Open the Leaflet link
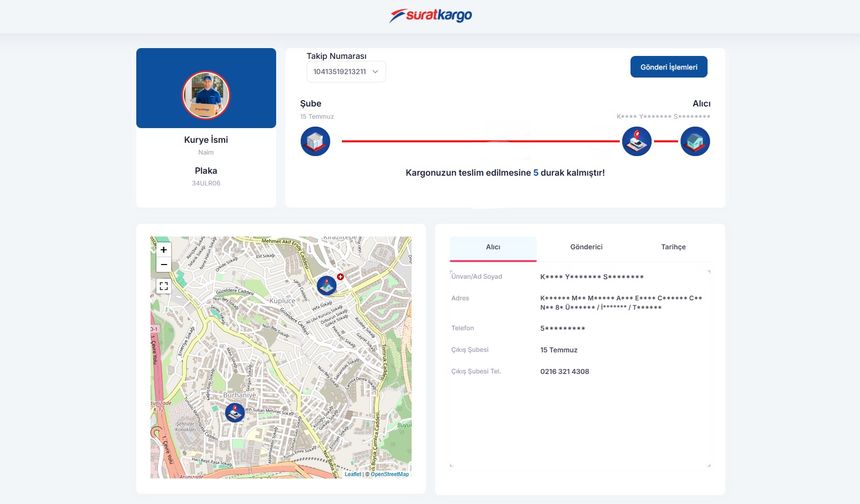The image size is (860, 504). point(353,474)
